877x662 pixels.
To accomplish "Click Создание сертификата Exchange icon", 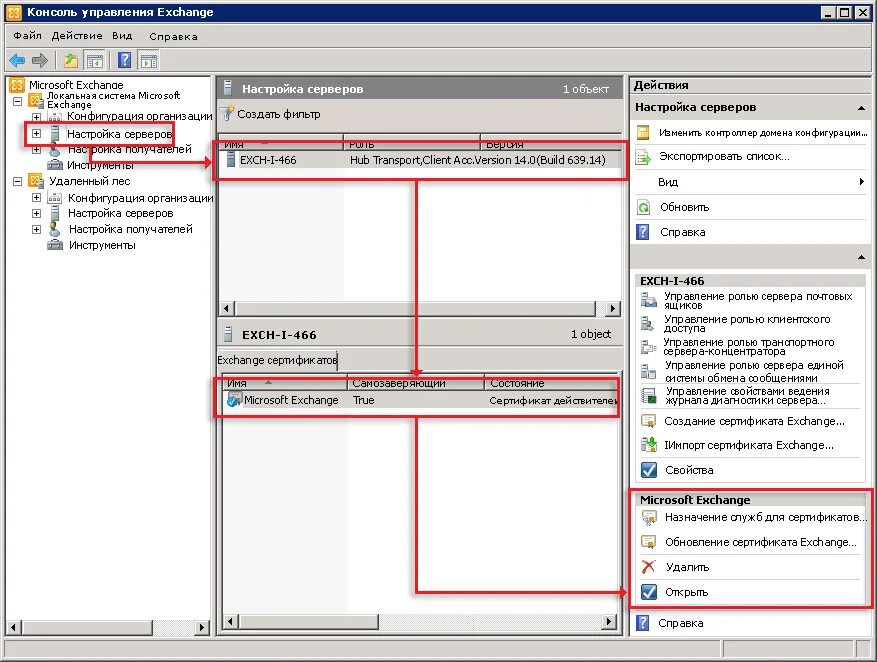I will (648, 420).
